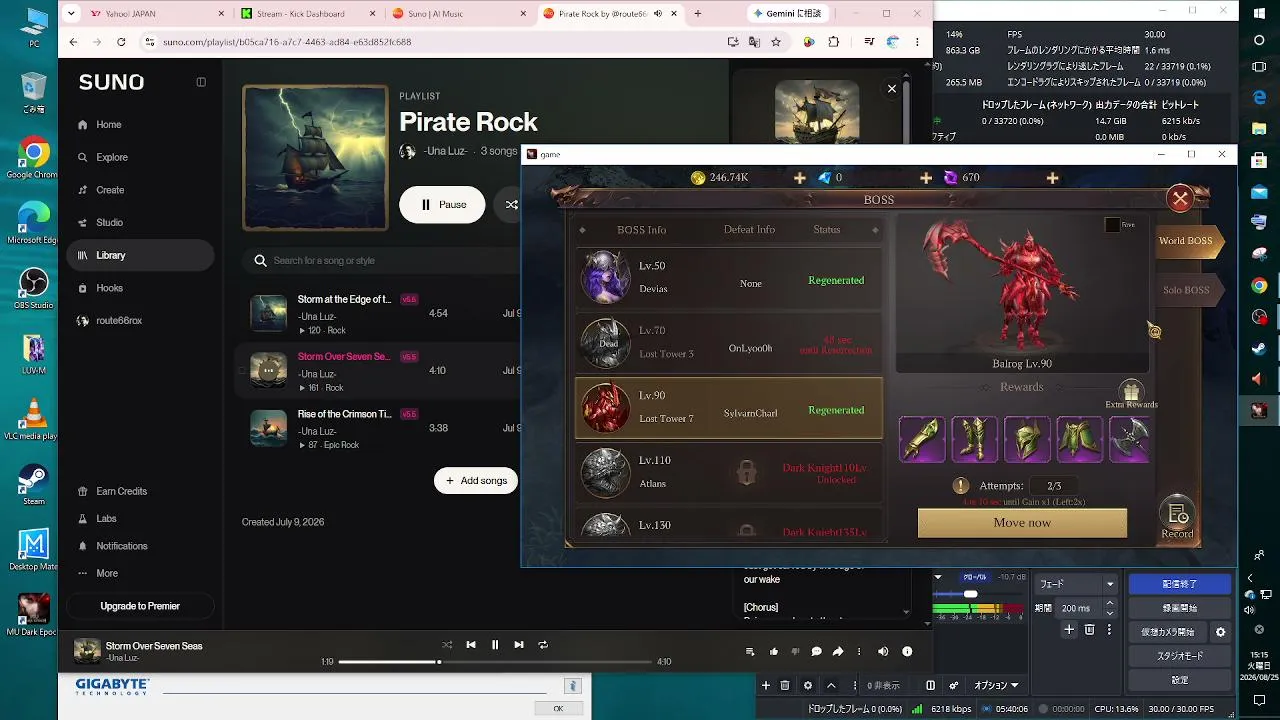The width and height of the screenshot is (1280, 720).
Task: Bookmark this page star icon in Chrome
Action: [x=776, y=42]
